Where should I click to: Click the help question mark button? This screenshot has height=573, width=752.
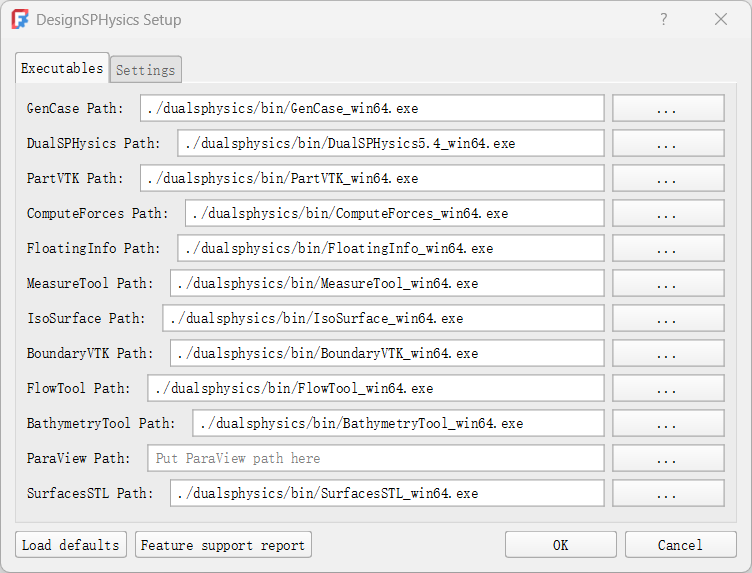(x=664, y=19)
